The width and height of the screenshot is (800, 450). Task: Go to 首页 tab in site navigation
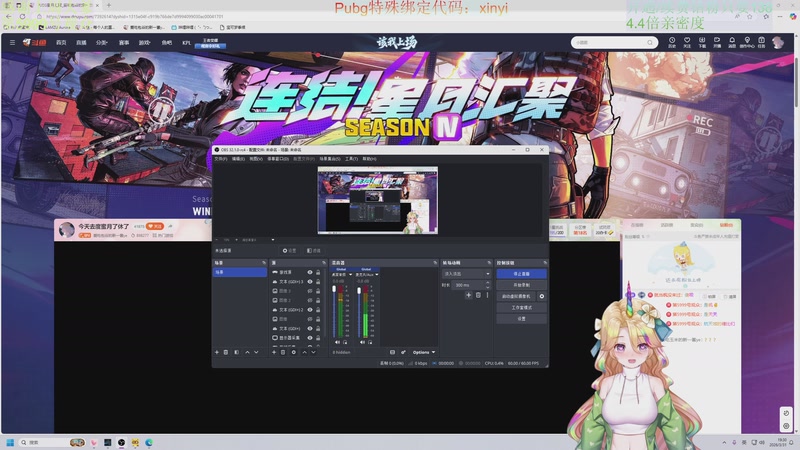pos(61,42)
